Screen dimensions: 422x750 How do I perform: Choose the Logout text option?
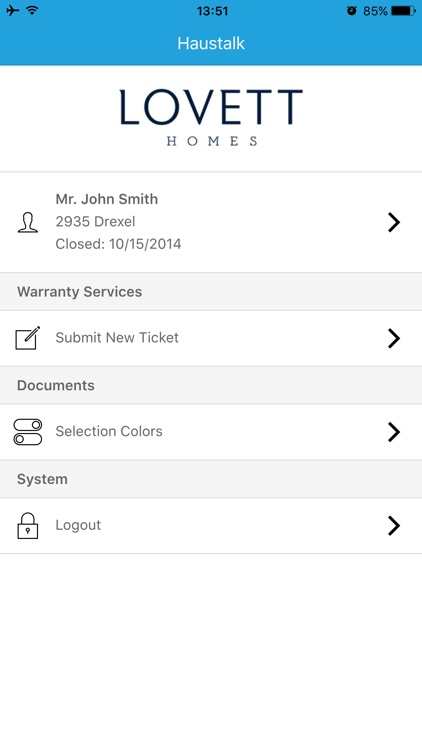78,525
